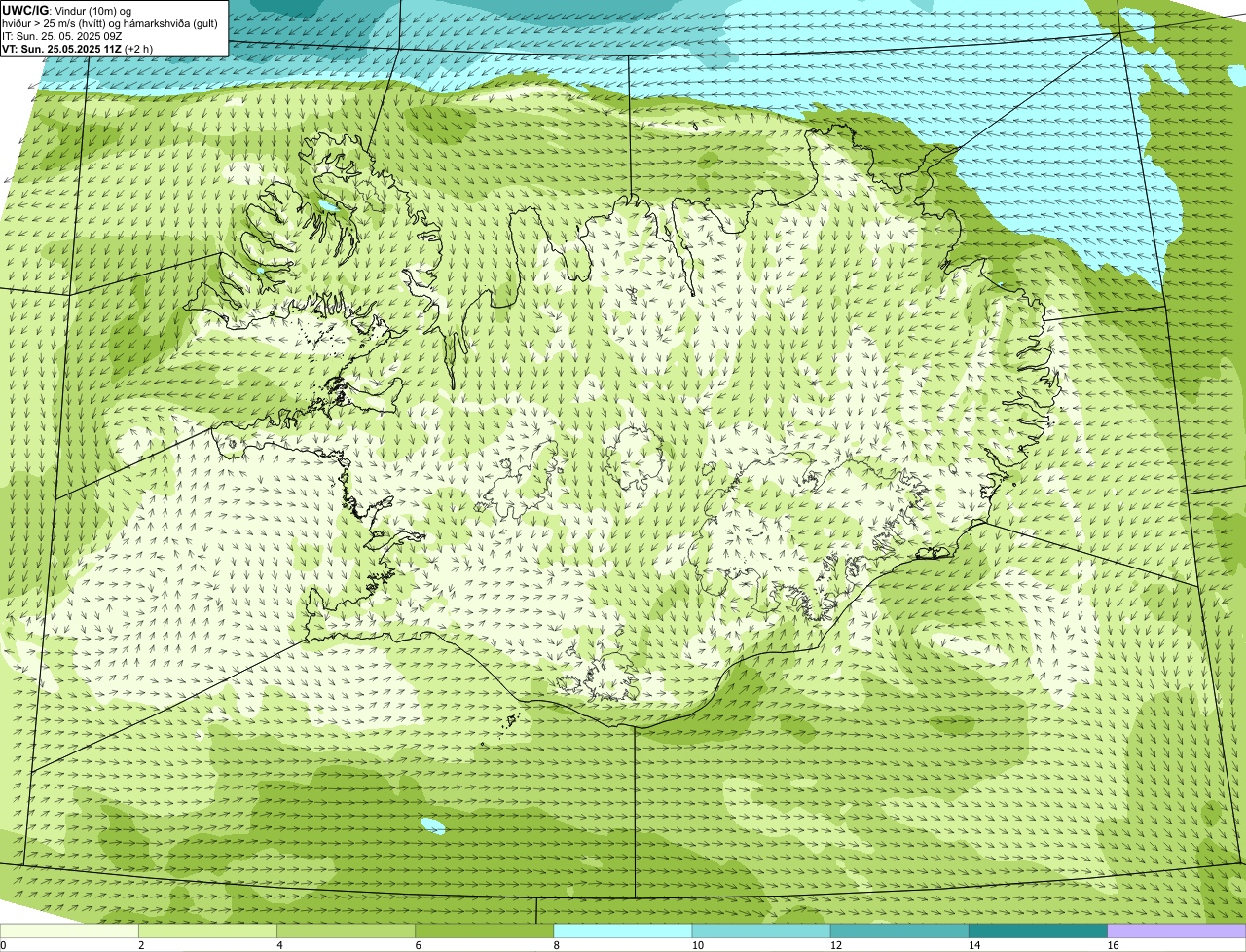Image resolution: width=1246 pixels, height=952 pixels.
Task: Select the 10–12 m/s turquoise legend segment
Action: 762,931
